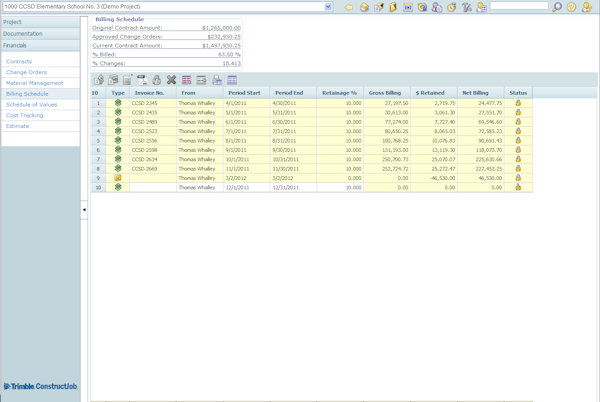Click the top search input field

point(518,7)
